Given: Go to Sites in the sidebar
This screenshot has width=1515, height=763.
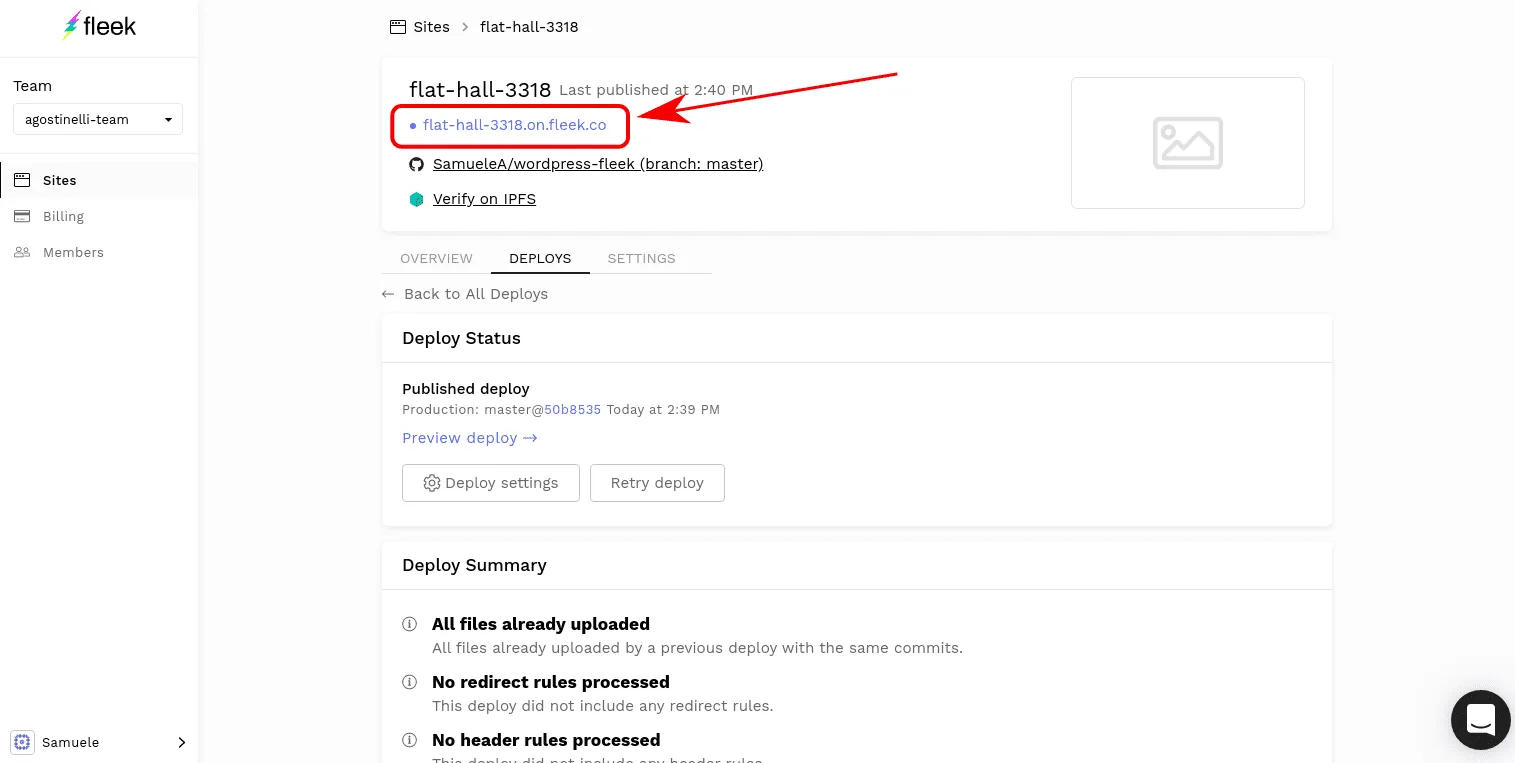Looking at the screenshot, I should pyautogui.click(x=59, y=180).
